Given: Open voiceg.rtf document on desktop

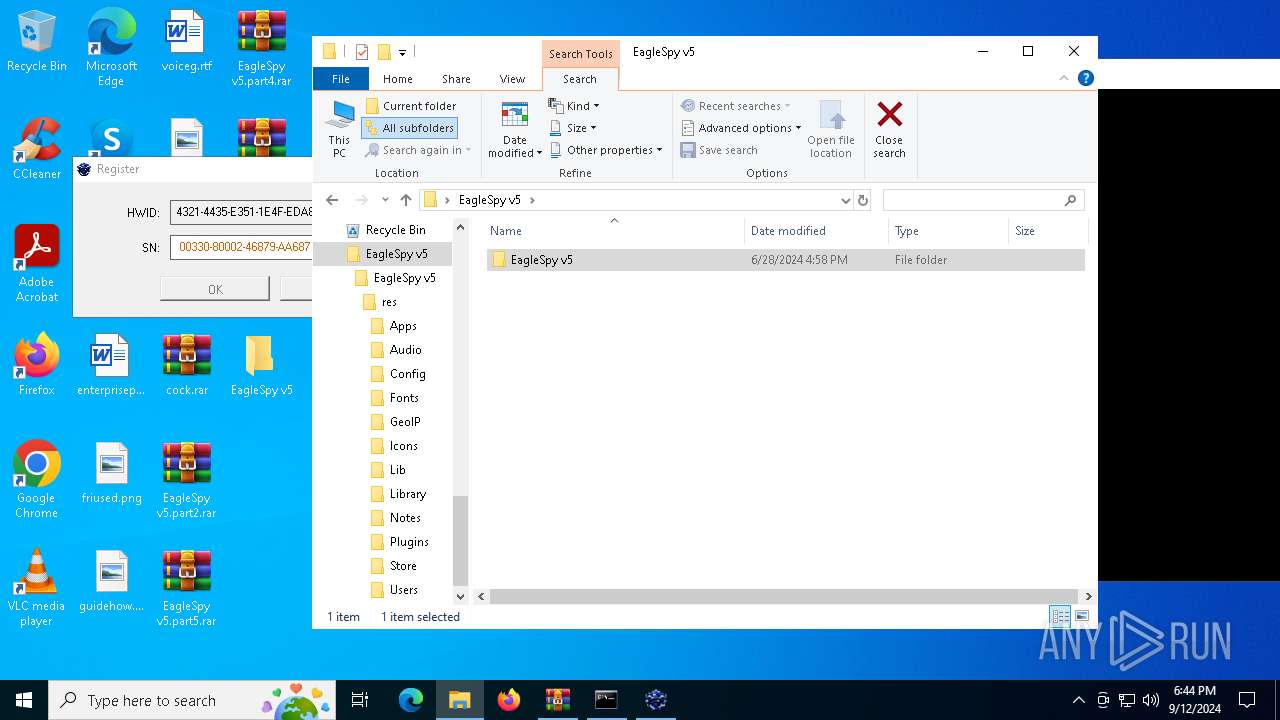Looking at the screenshot, I should [187, 40].
